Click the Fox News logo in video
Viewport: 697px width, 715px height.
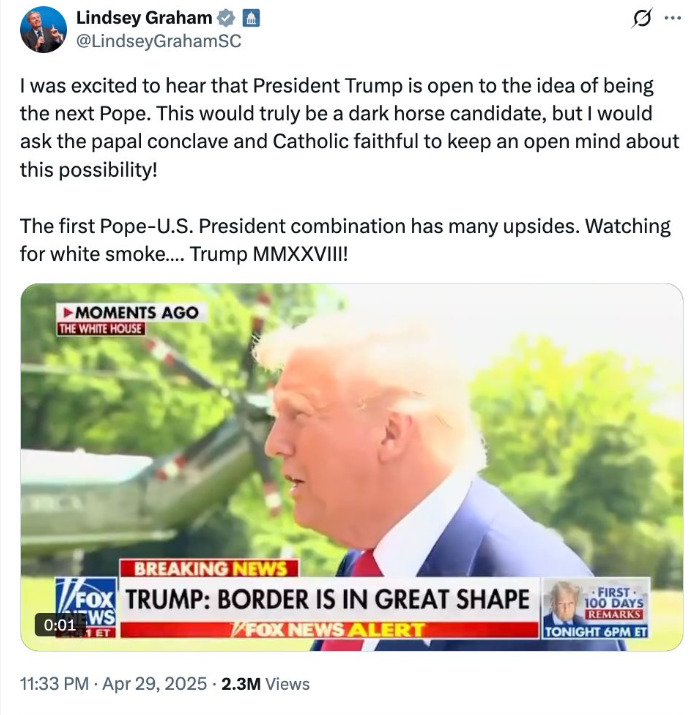point(86,607)
